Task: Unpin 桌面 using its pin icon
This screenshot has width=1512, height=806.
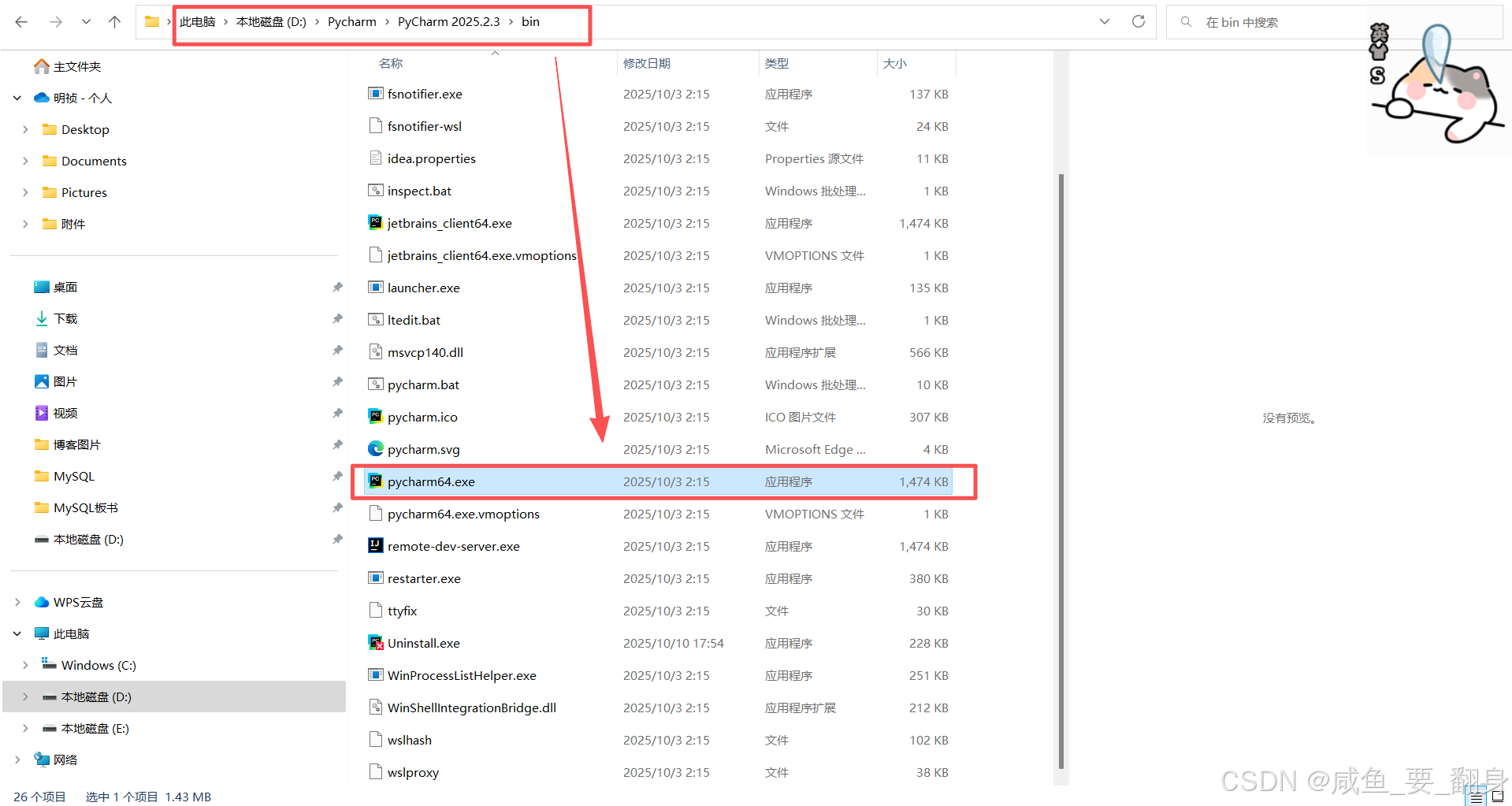Action: [x=337, y=287]
